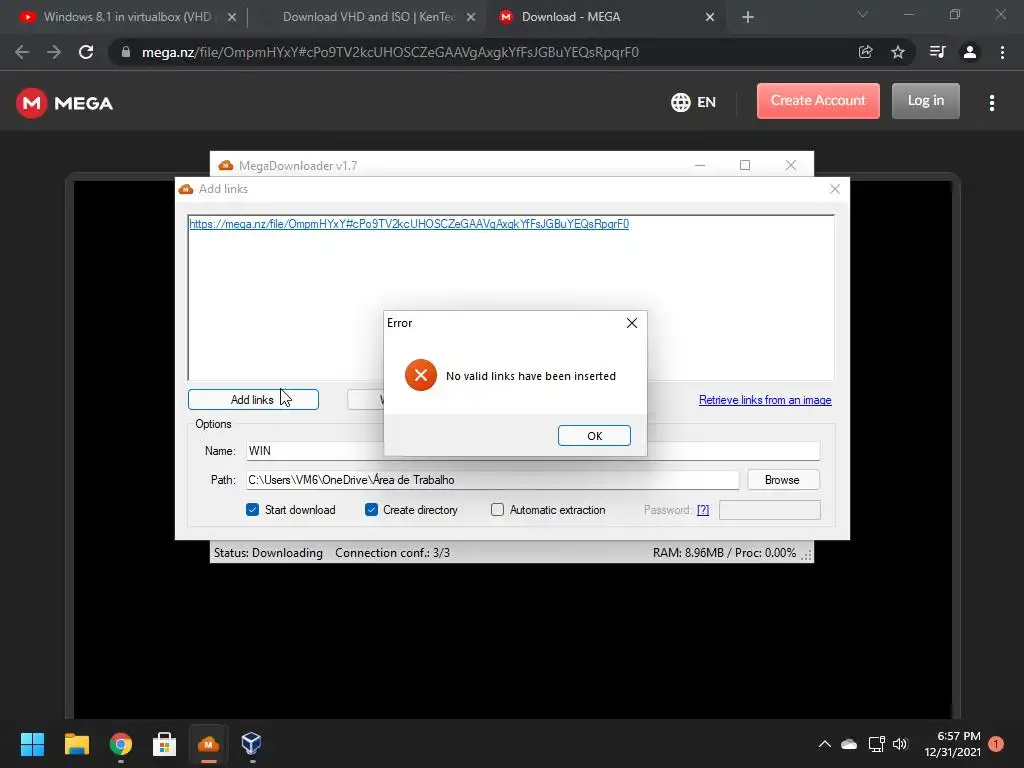Click the password help [?] link
The image size is (1024, 768).
703,510
